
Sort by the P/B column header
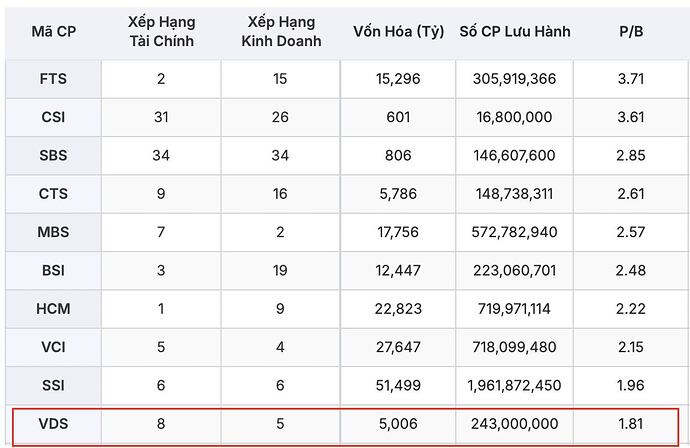click(x=631, y=31)
